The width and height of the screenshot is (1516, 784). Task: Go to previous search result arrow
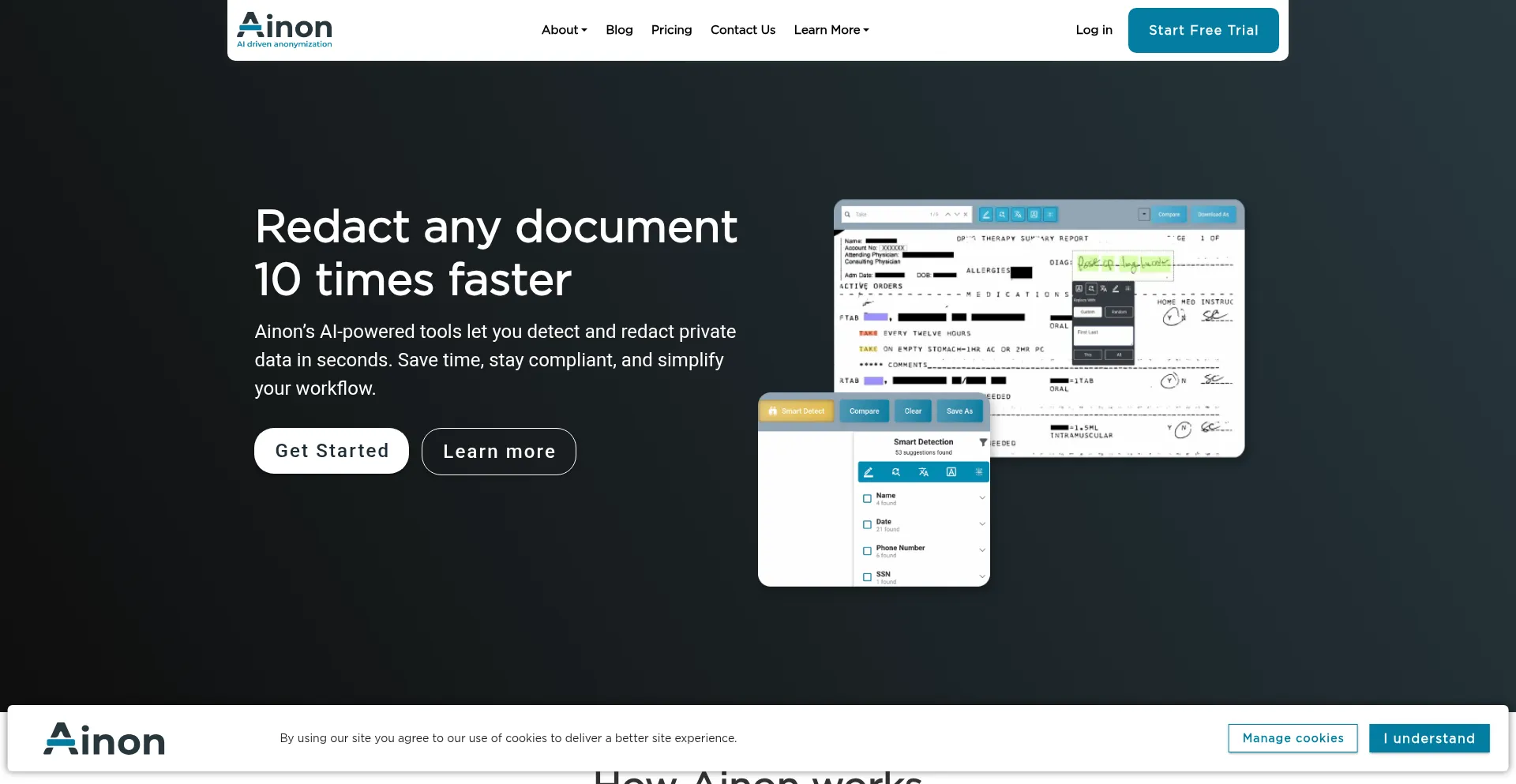pyautogui.click(x=948, y=214)
